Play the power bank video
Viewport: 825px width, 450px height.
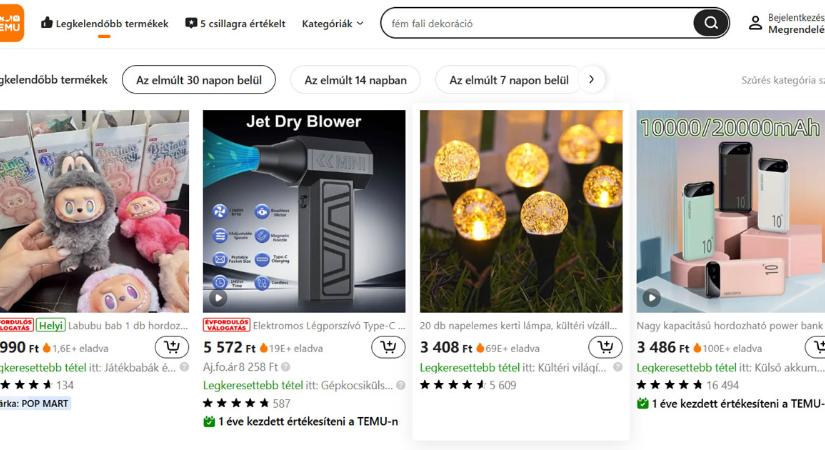652,297
